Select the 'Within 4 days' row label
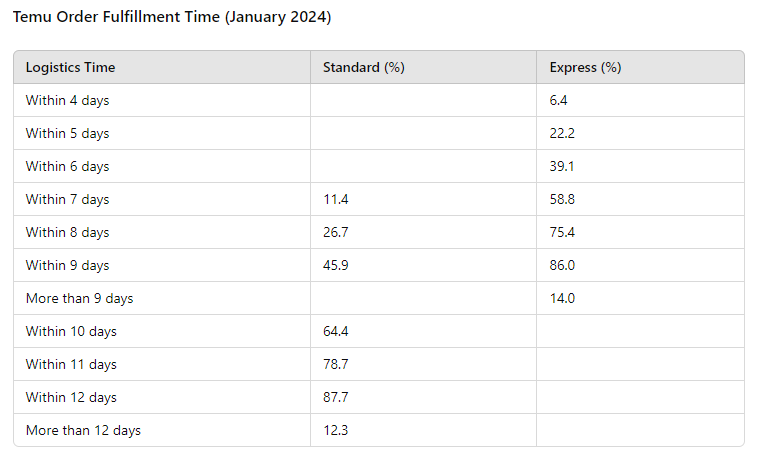Screen dimensions: 770x464 click(x=67, y=101)
